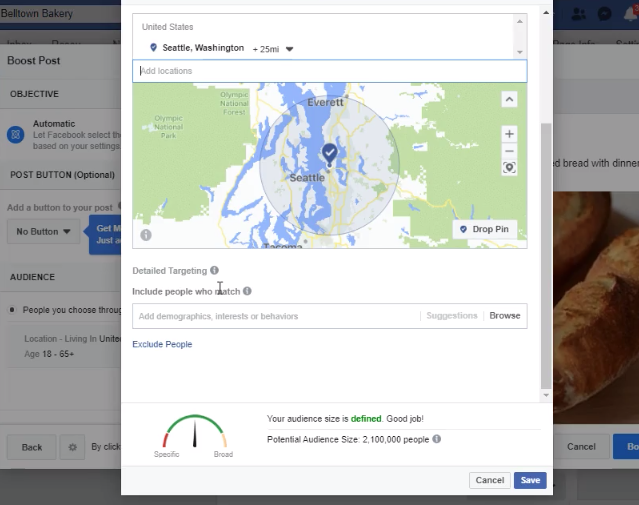Screen dimensions: 639x505
Task: Click the map locate-me target icon
Action: pyautogui.click(x=509, y=168)
